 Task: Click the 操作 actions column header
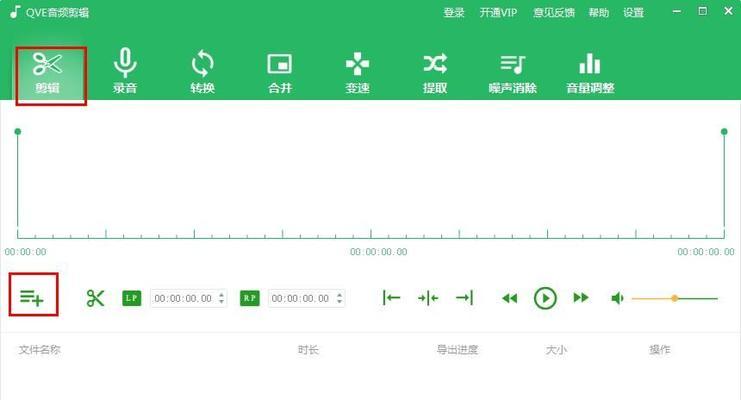(x=659, y=350)
